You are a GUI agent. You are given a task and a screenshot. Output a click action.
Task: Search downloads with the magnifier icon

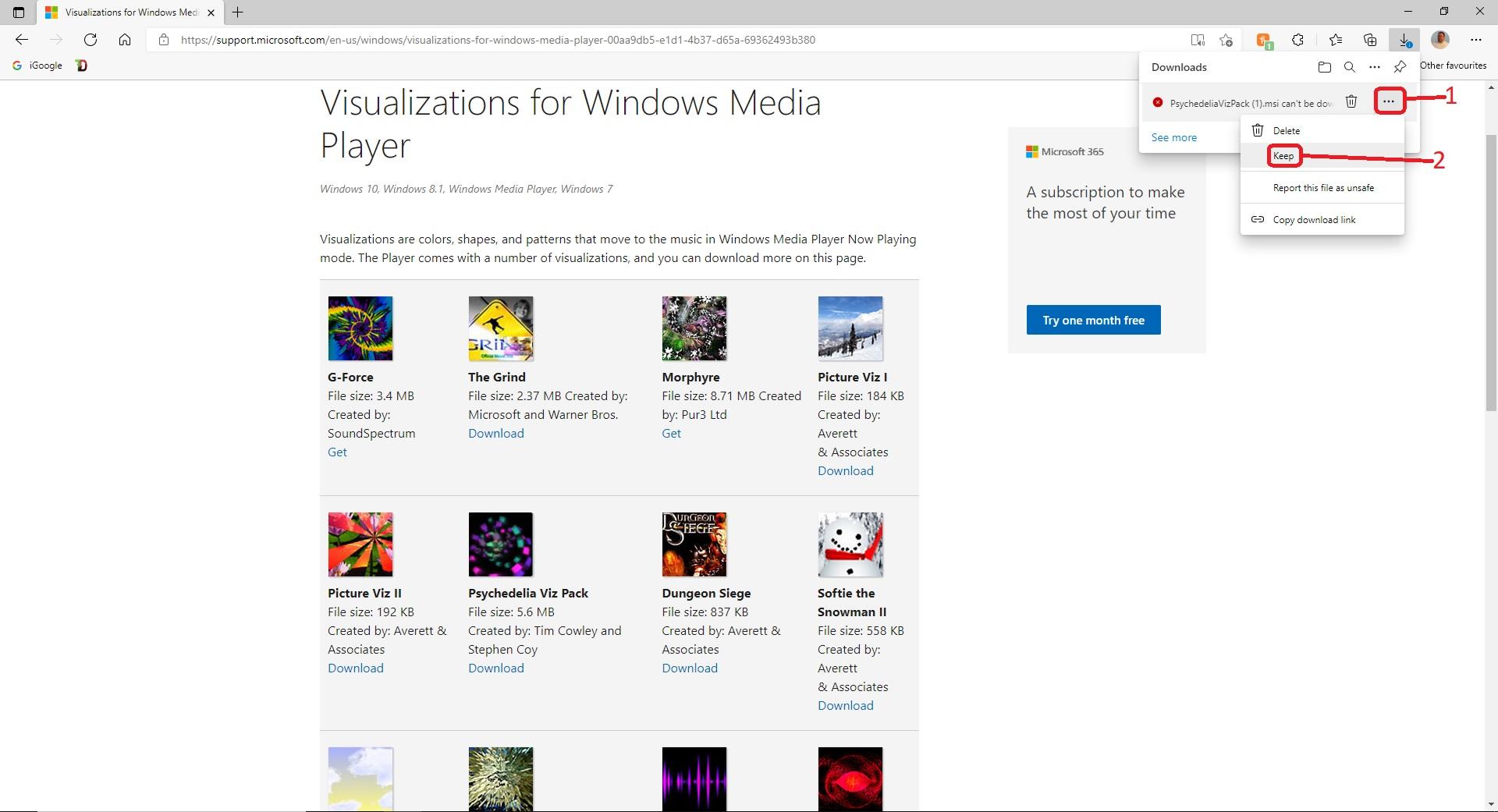tap(1350, 67)
